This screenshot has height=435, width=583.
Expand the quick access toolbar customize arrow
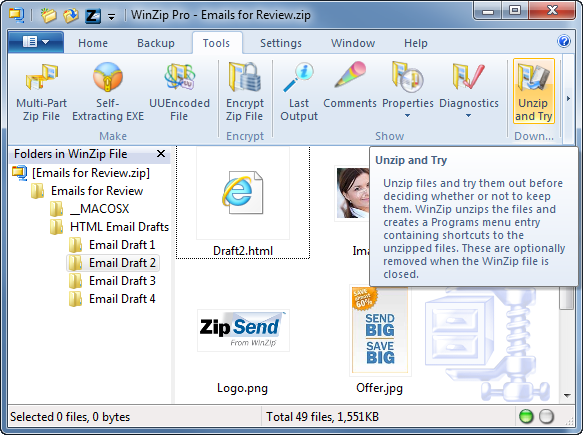point(111,17)
